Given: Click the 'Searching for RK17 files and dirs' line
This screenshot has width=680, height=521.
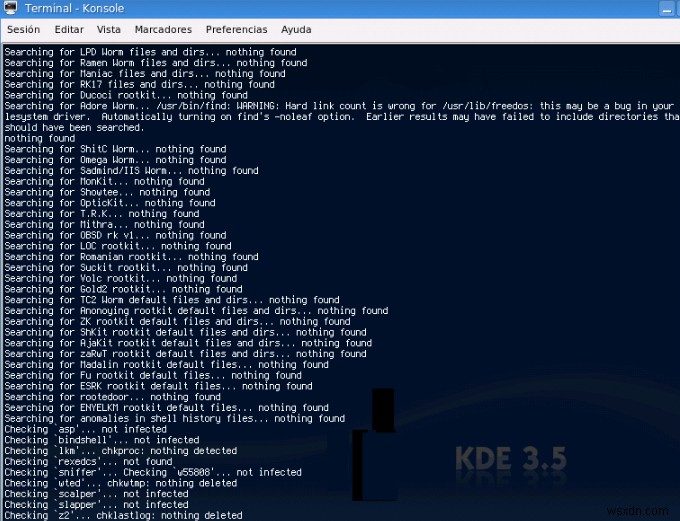Looking at the screenshot, I should coord(140,85).
